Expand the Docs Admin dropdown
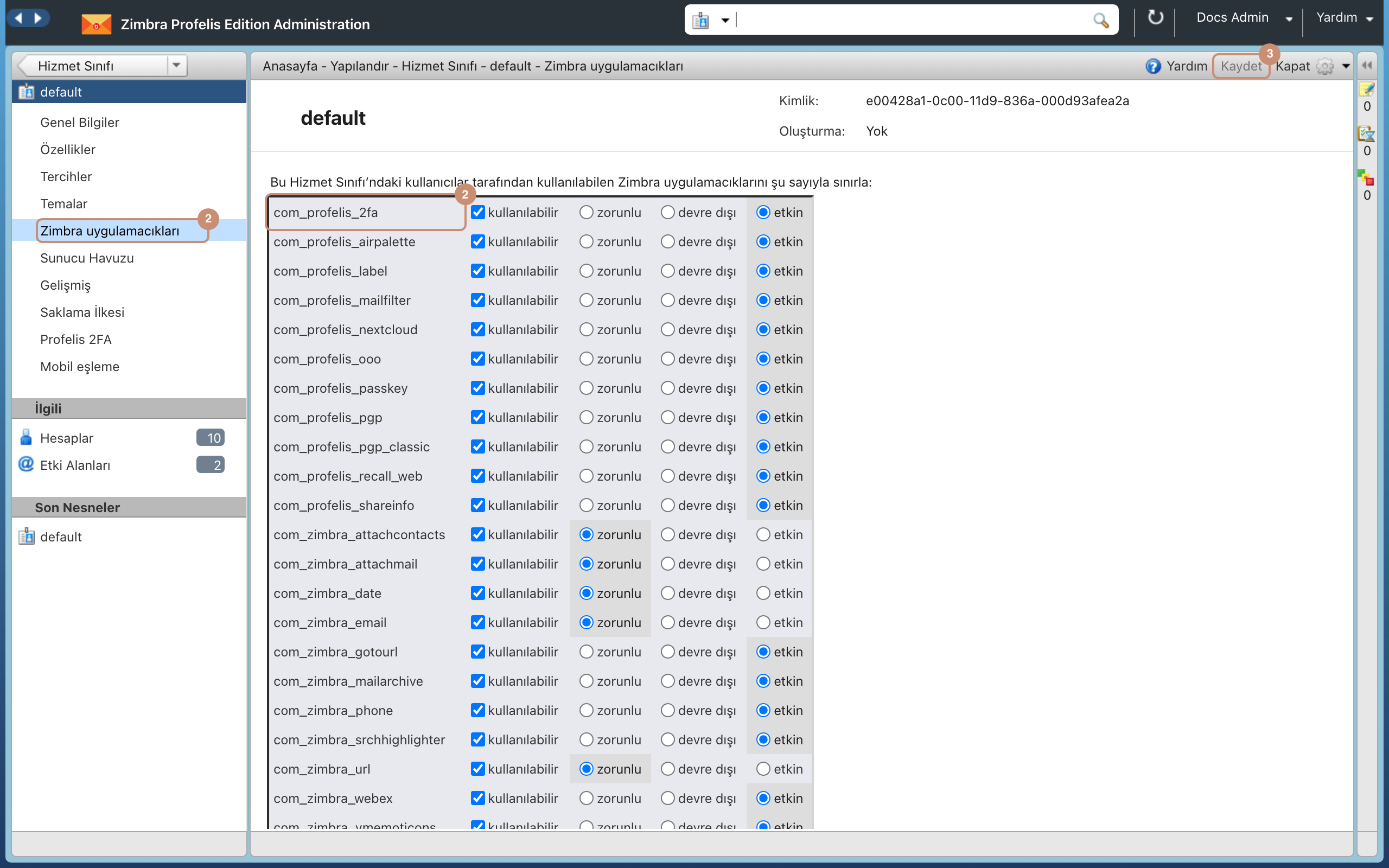Image resolution: width=1389 pixels, height=868 pixels. coord(1289,19)
